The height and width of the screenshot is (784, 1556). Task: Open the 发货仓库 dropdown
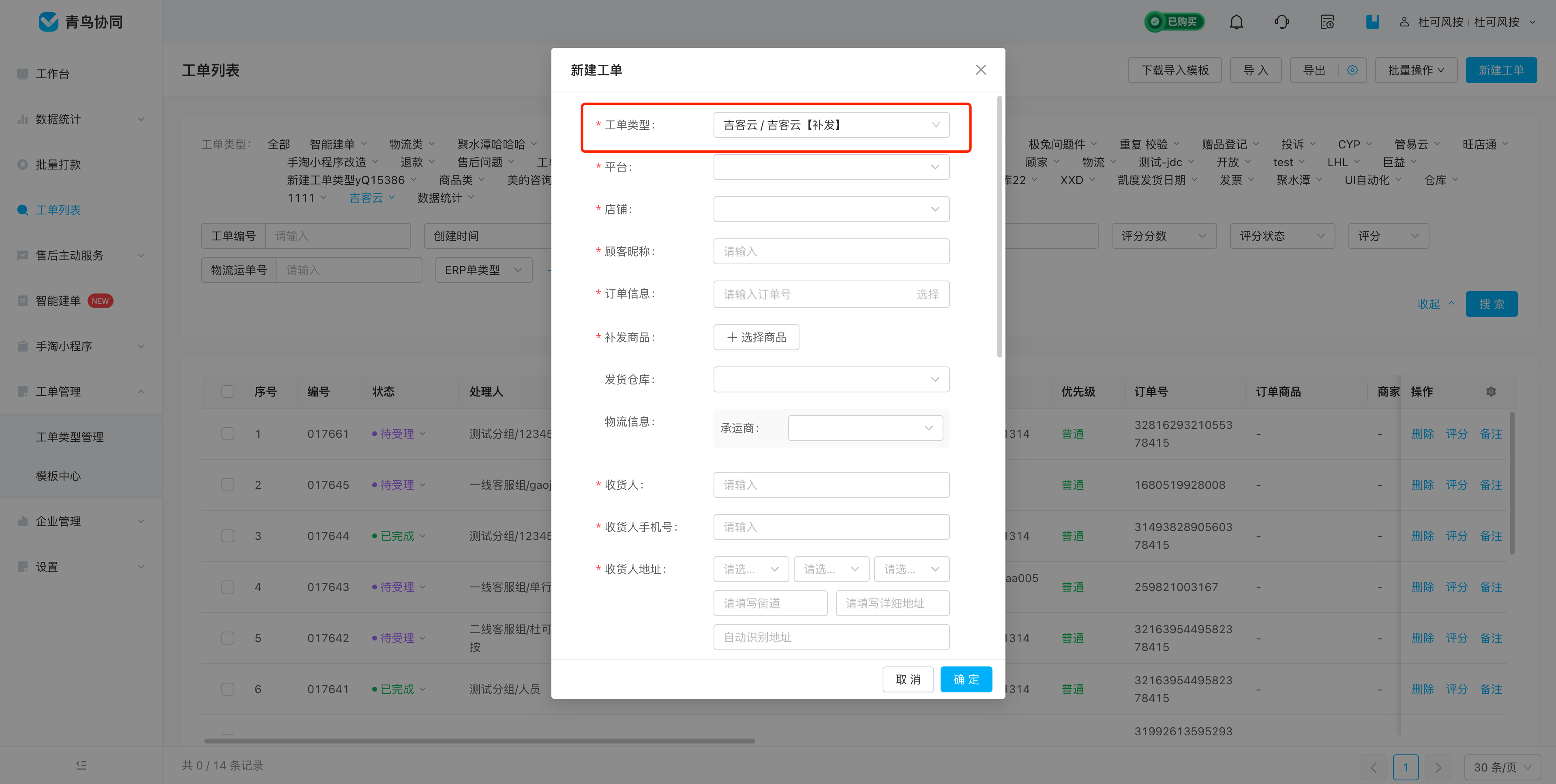click(x=831, y=379)
